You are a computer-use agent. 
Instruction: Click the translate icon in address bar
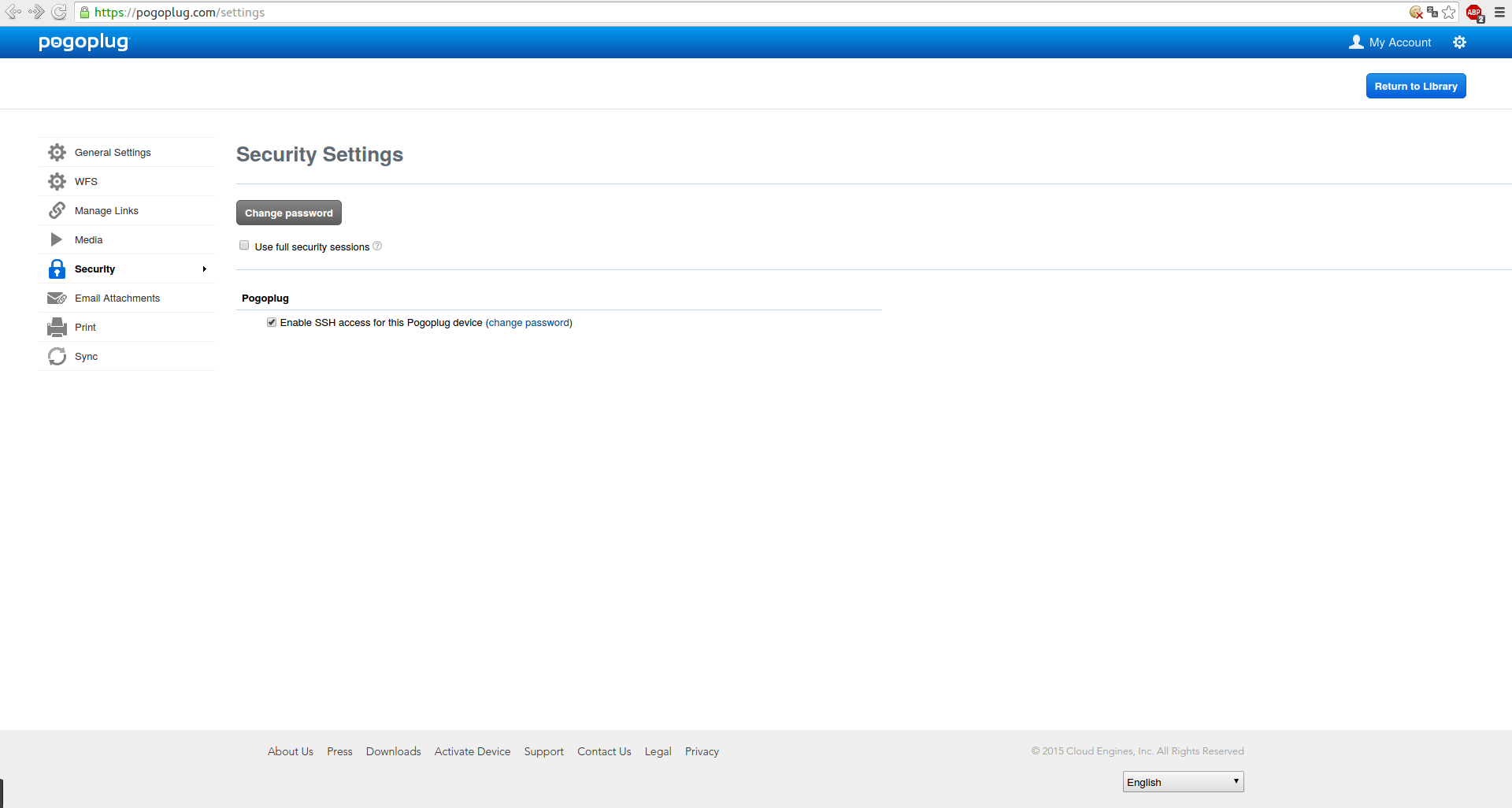click(x=1432, y=12)
